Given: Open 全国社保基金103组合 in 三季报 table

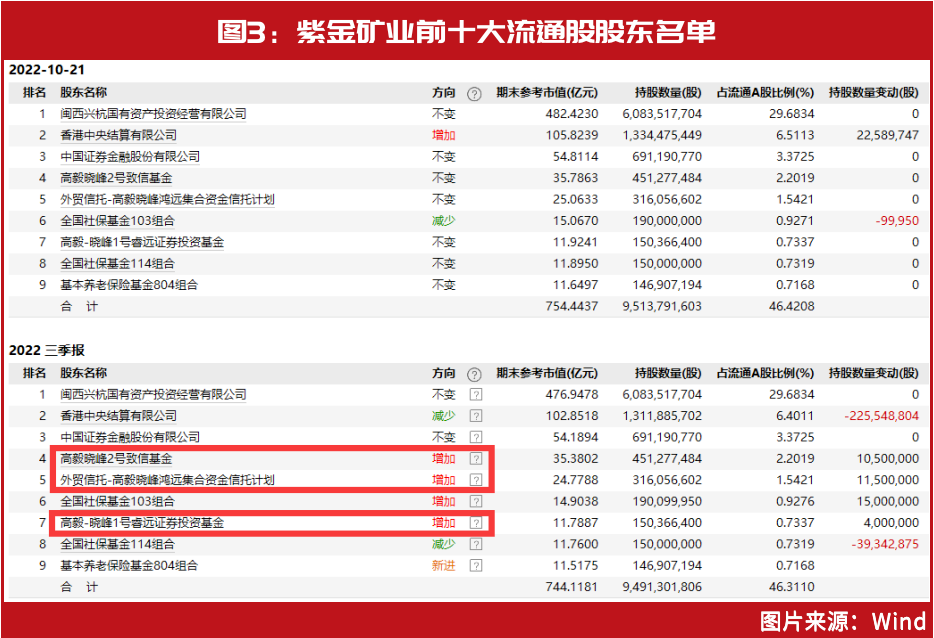Looking at the screenshot, I should [117, 502].
